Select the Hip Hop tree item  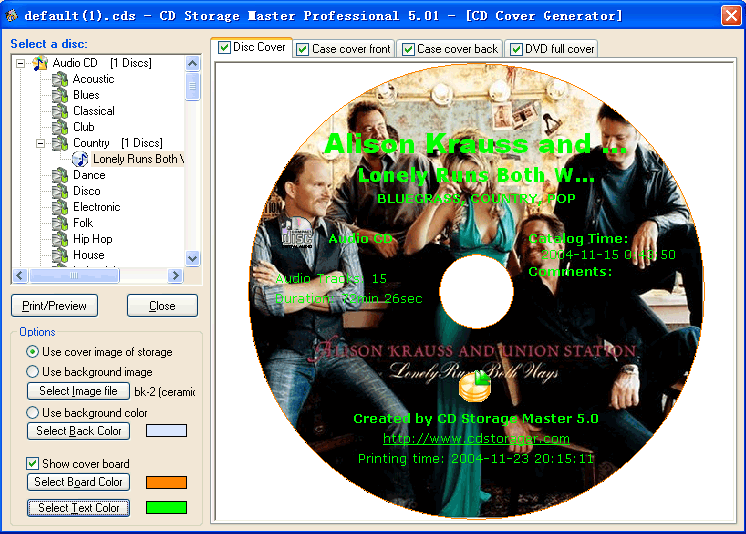click(93, 239)
